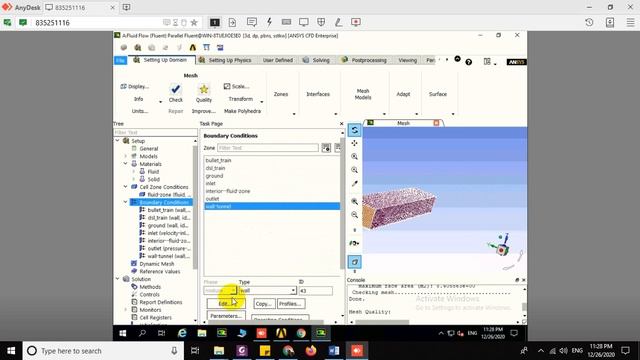Screen dimensions: 640x360
Task: Open AnyDesk keyboard settings icon
Action: (286, 22)
